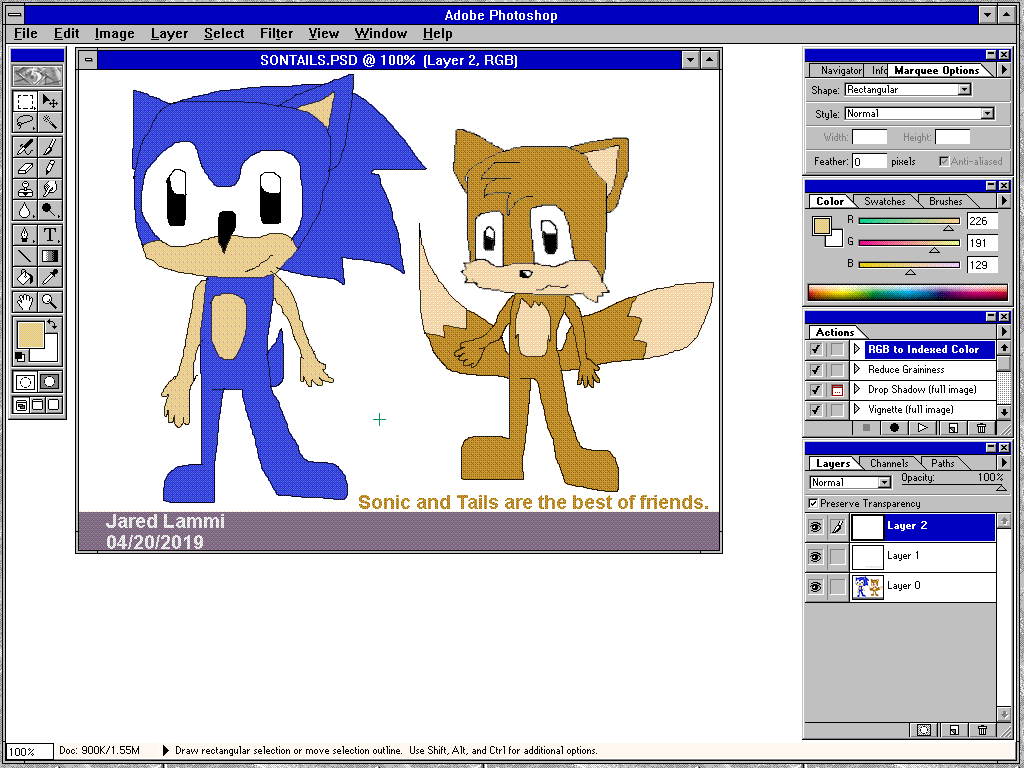Open the Select menu

coord(224,33)
